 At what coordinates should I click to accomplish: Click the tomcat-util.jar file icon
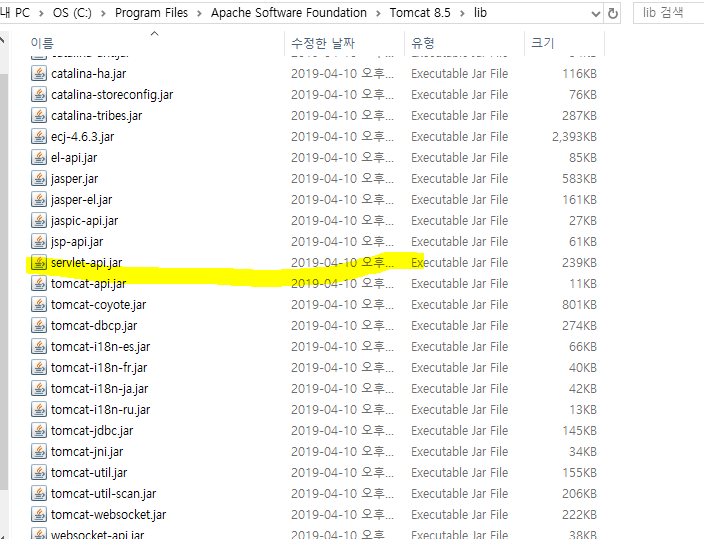click(39, 472)
